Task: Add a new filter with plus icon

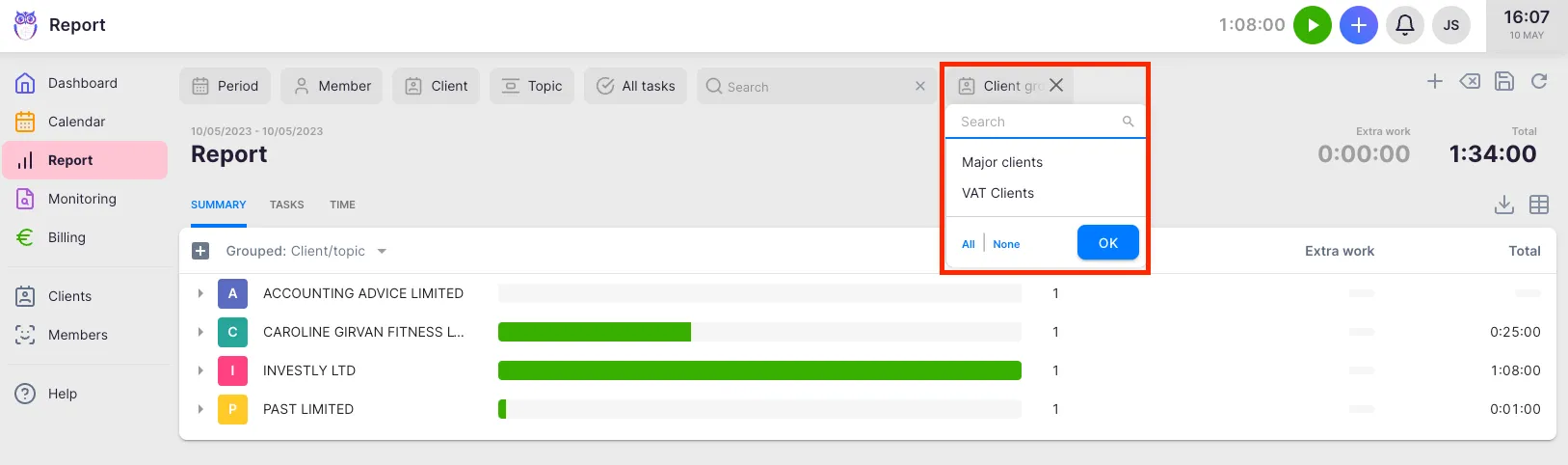Action: 1435,82
